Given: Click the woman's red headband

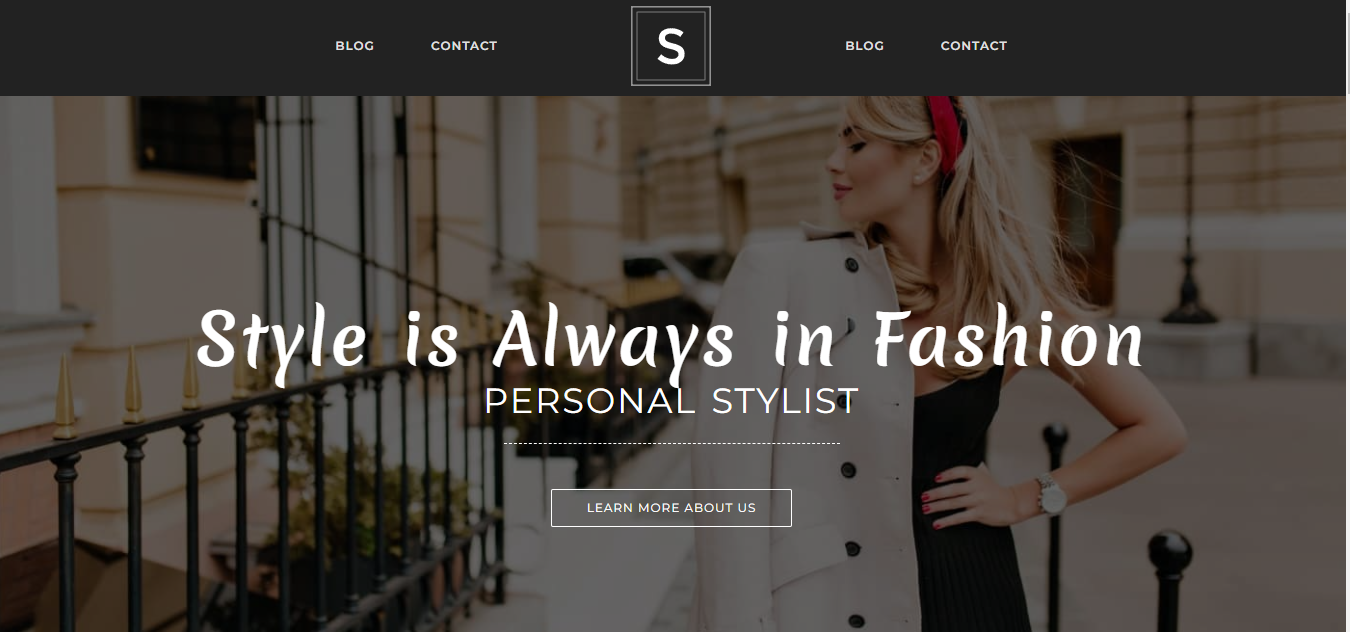Looking at the screenshot, I should click(x=946, y=127).
